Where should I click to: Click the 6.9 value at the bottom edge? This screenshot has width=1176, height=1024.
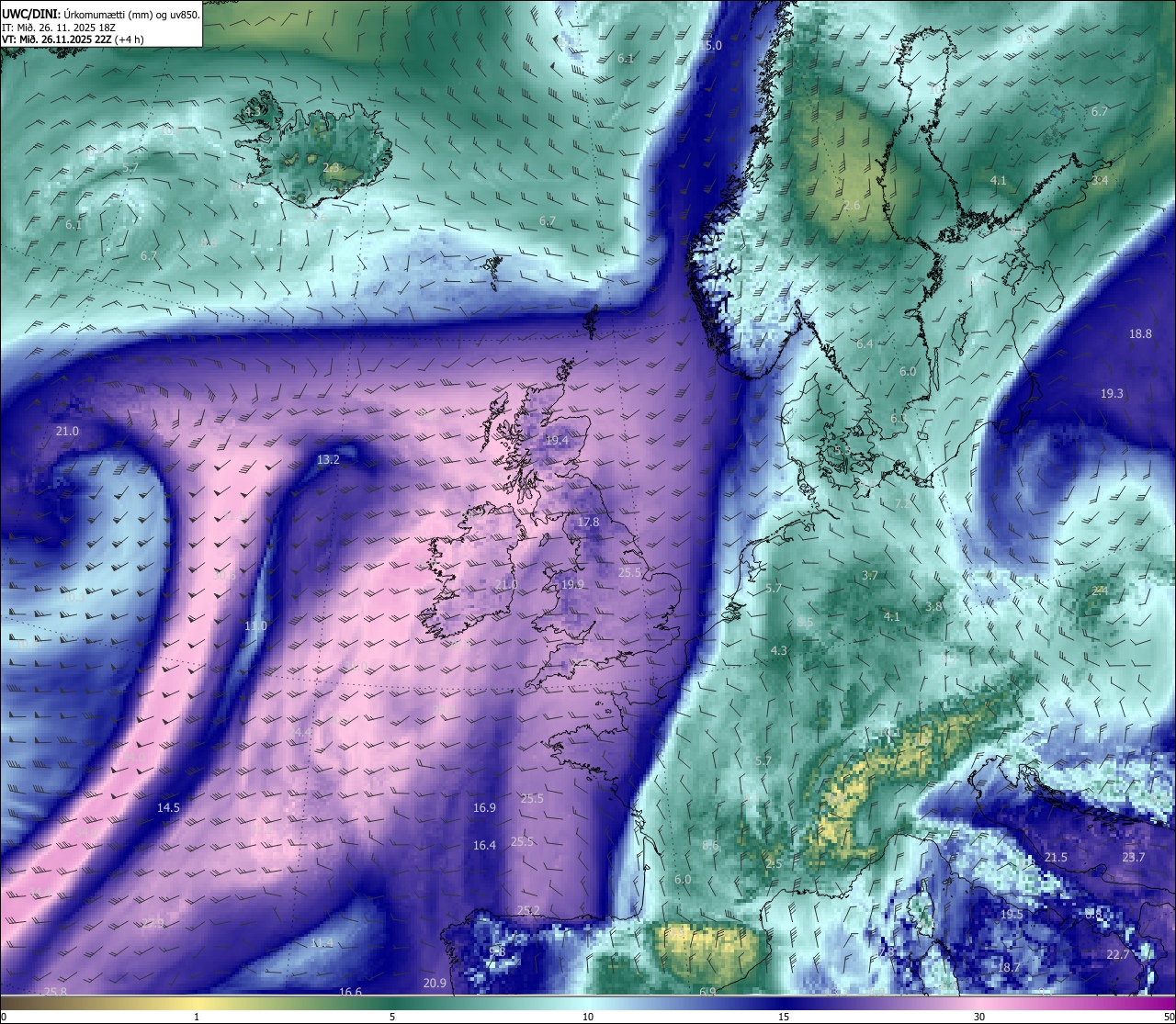[707, 992]
